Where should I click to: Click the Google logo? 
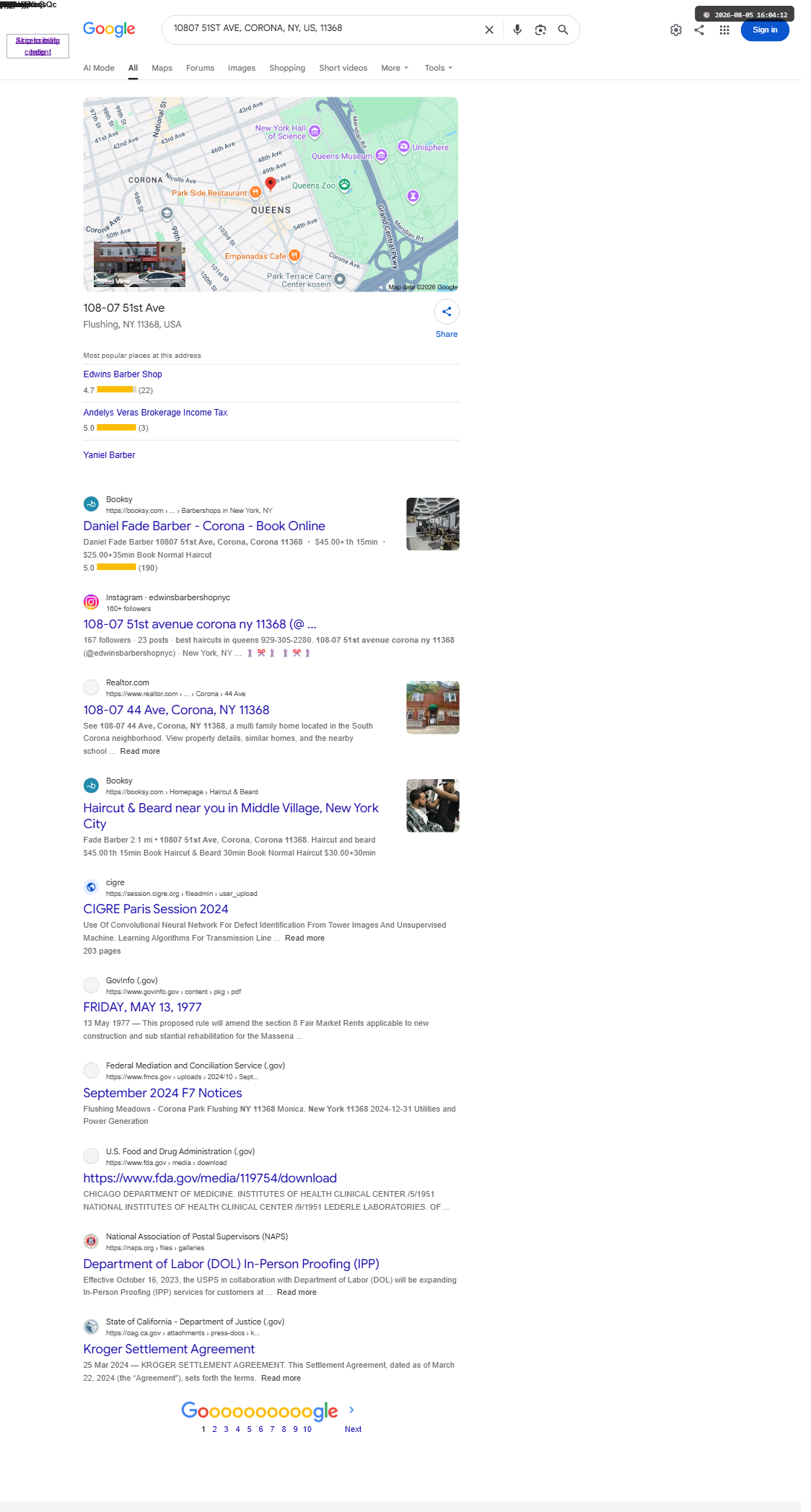tap(109, 29)
